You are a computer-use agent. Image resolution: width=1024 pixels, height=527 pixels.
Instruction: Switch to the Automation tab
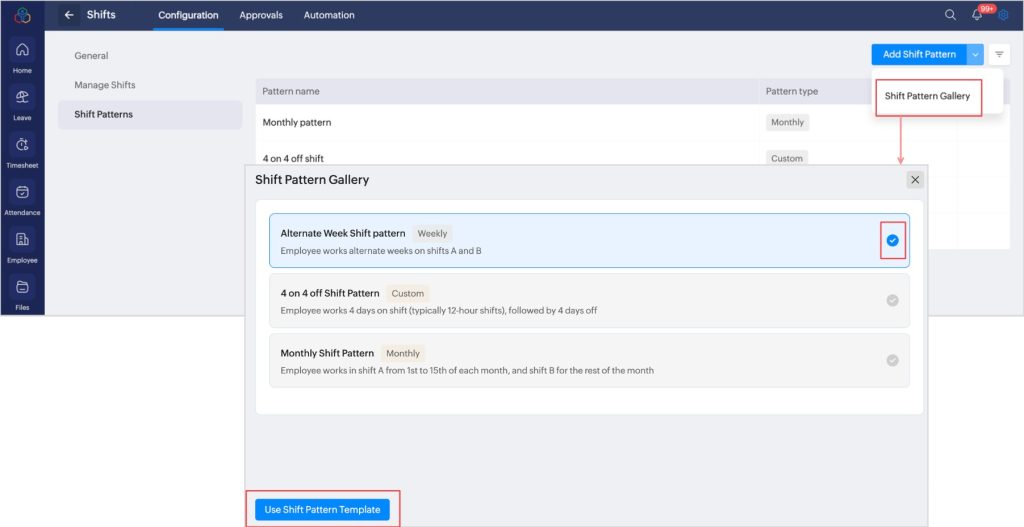pyautogui.click(x=329, y=15)
